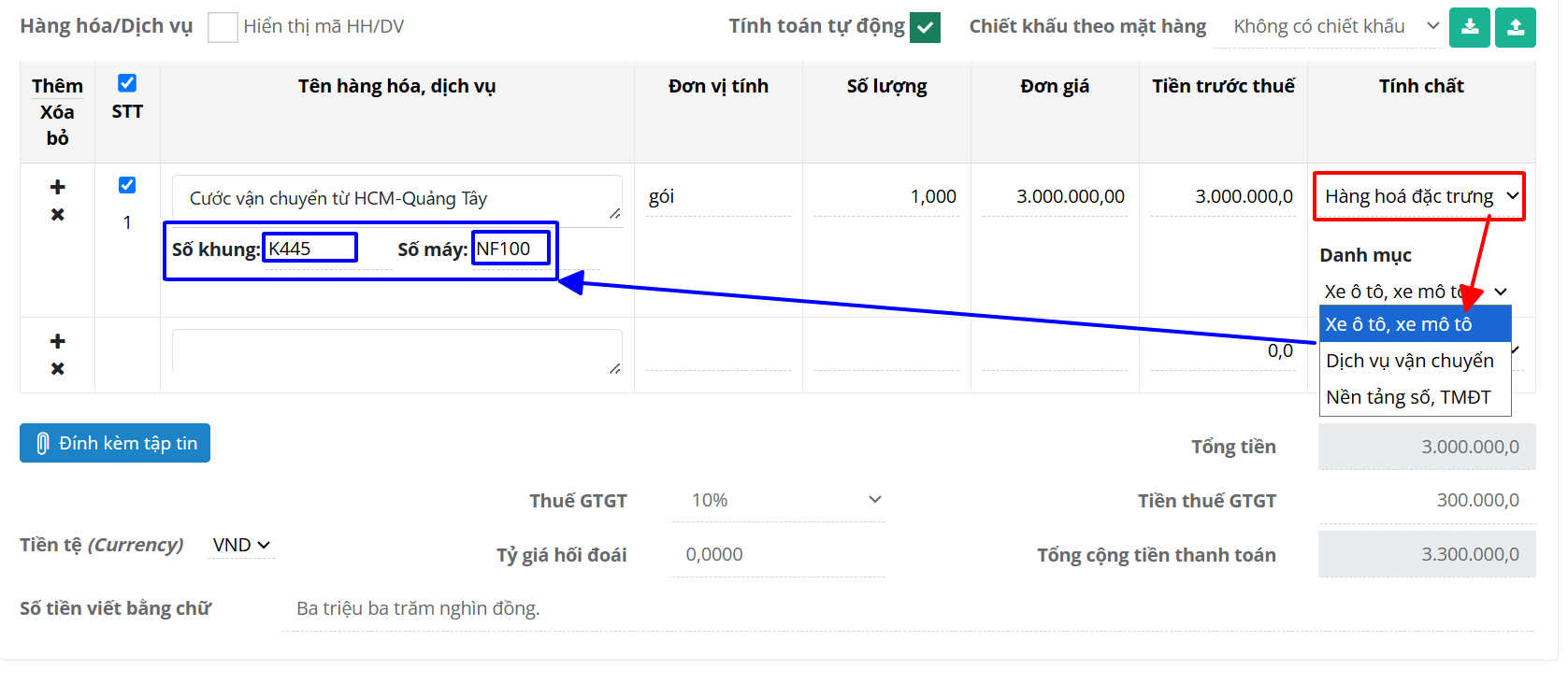This screenshot has height=684, width=1568.
Task: Open the 'Hàng hoá đặc trưng' dropdown
Action: [x=1419, y=196]
